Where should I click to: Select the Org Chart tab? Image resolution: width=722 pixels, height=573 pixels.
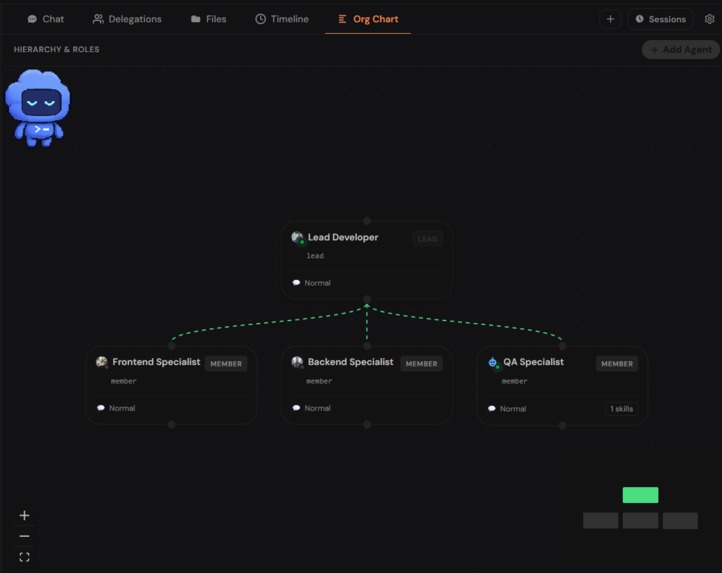click(x=368, y=19)
